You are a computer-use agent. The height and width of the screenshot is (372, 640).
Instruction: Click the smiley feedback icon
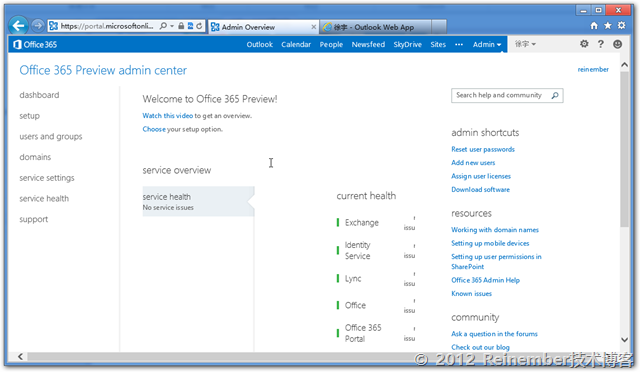coord(618,44)
